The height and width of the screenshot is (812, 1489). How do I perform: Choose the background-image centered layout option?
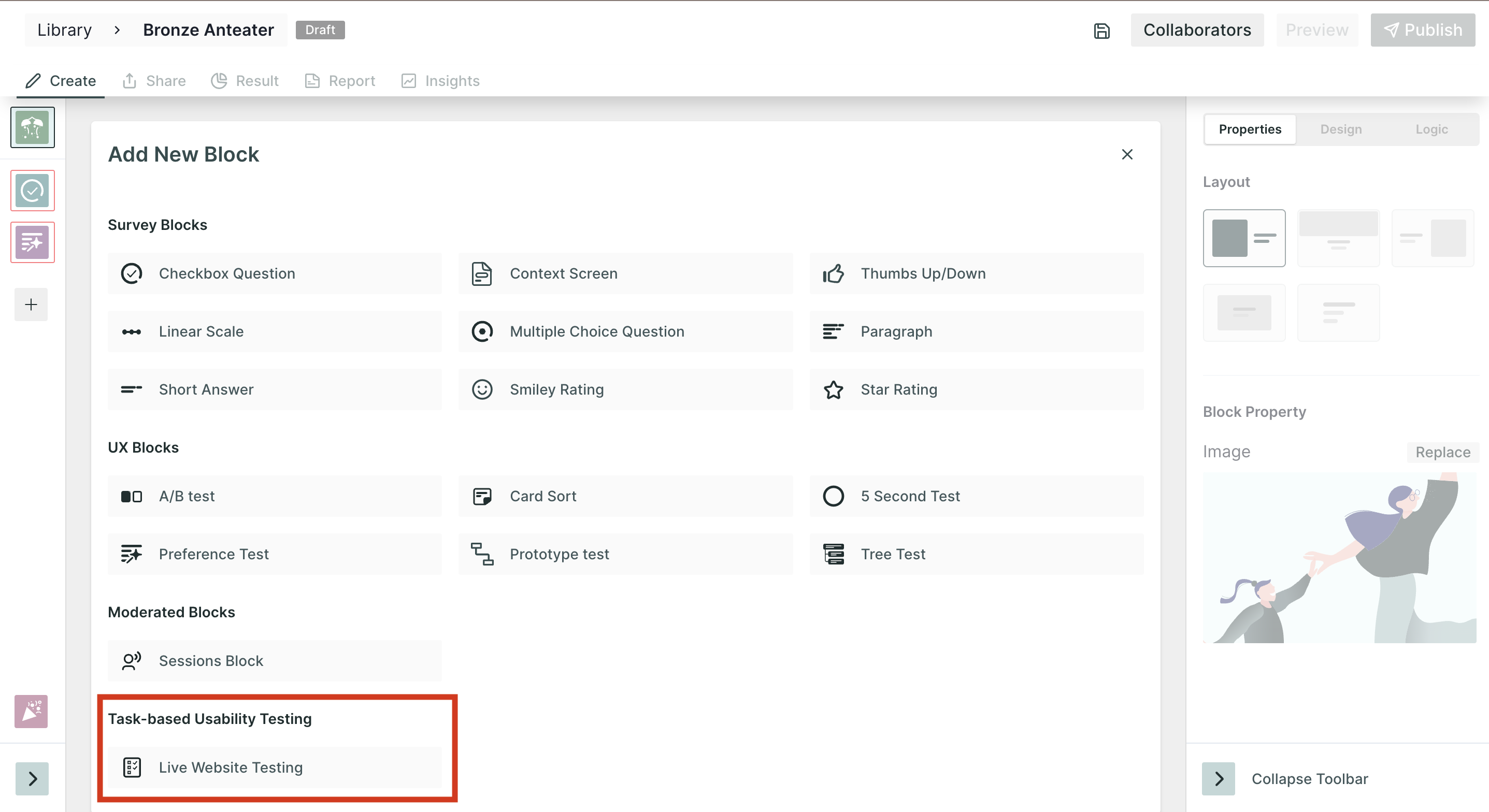[1244, 313]
